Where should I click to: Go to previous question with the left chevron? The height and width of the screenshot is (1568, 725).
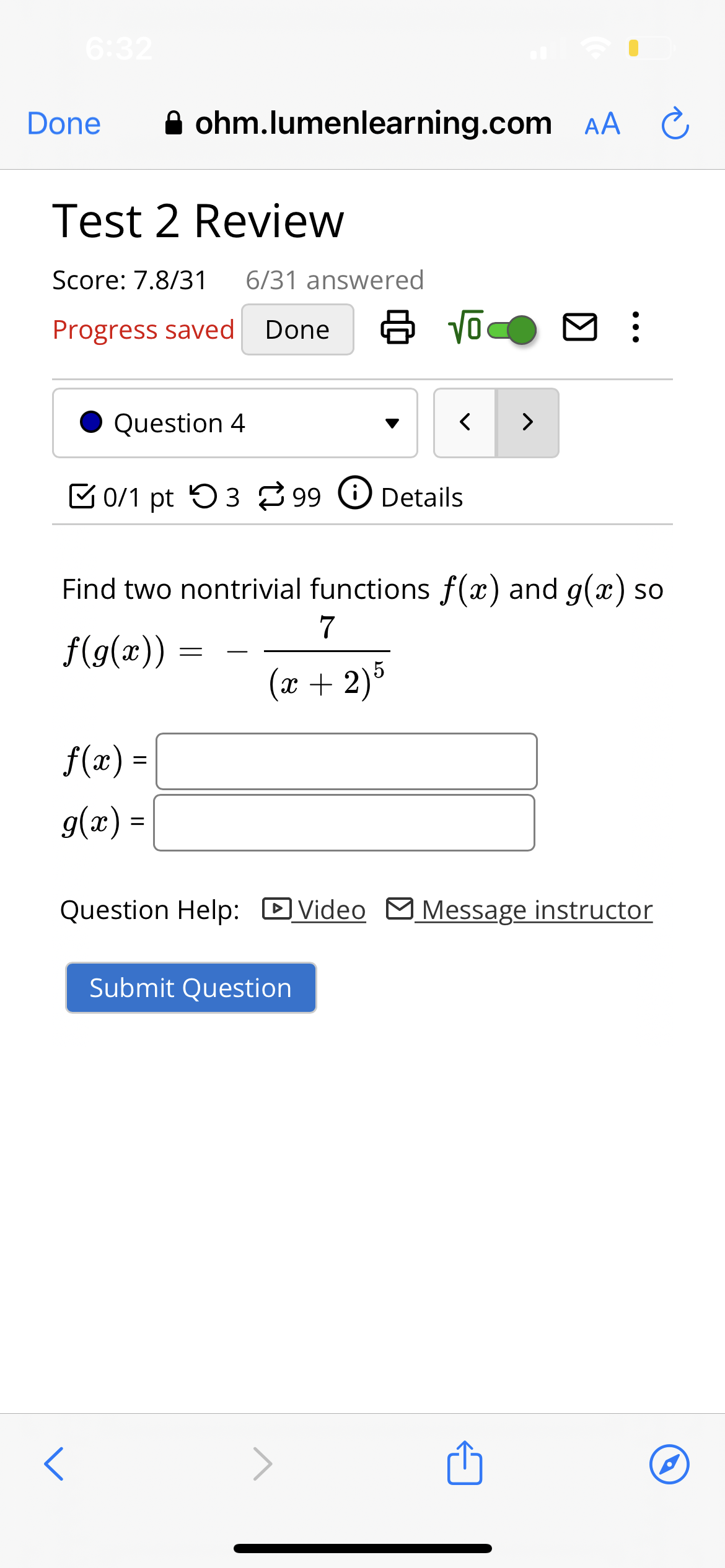point(465,422)
